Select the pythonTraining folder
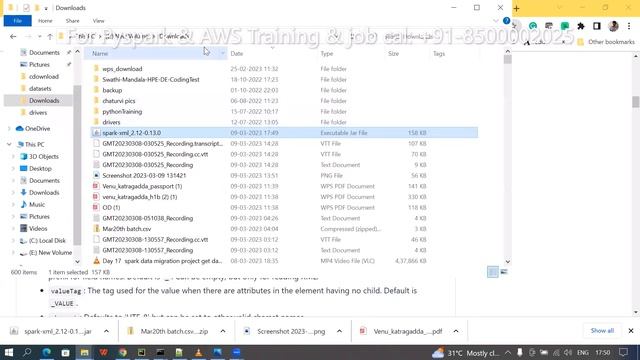Viewport: 640px width, 360px height. 122,111
